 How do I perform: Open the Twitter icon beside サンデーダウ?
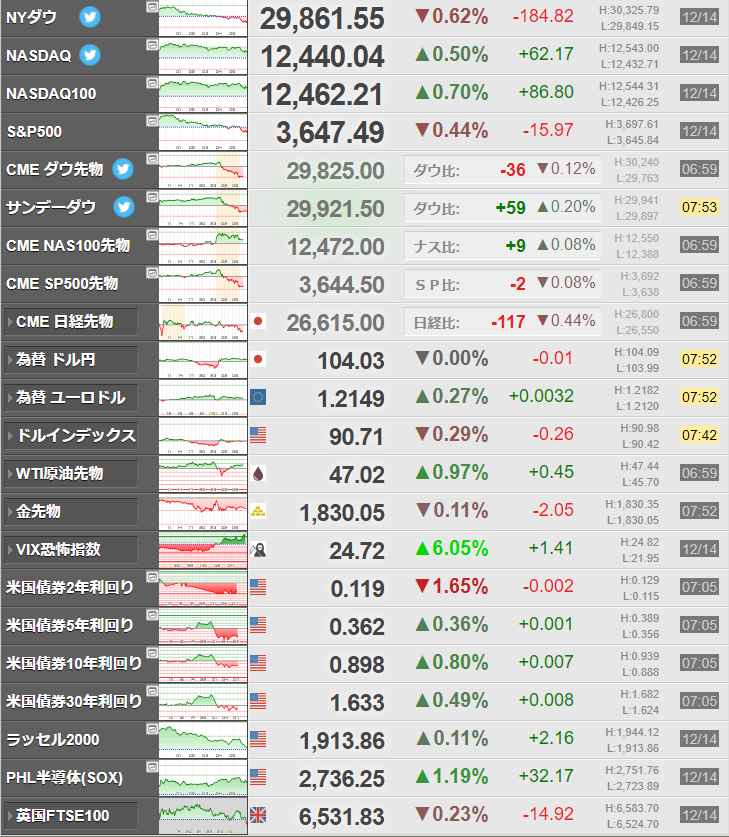[x=124, y=207]
